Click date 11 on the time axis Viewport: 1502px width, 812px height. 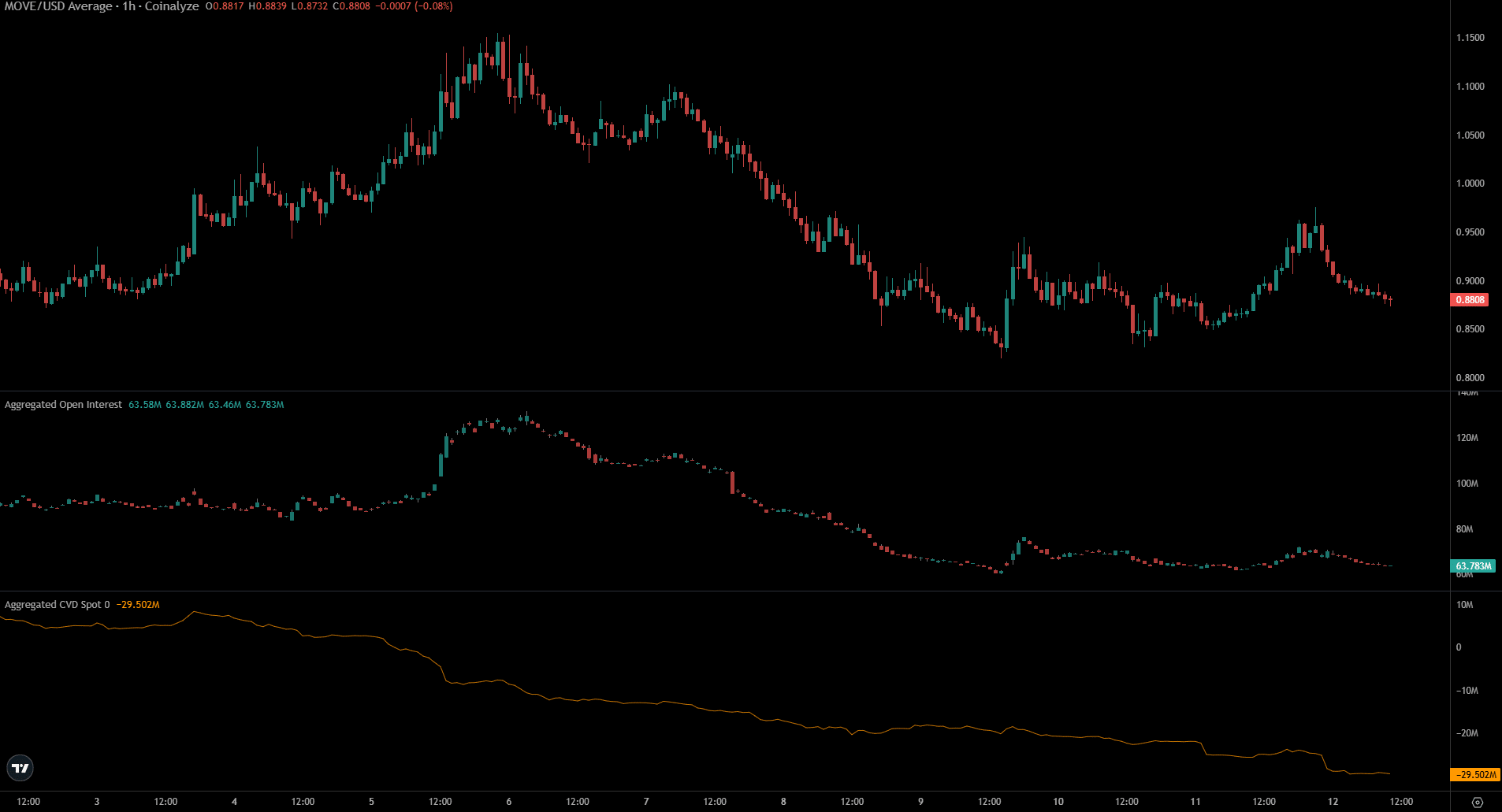(x=1195, y=802)
